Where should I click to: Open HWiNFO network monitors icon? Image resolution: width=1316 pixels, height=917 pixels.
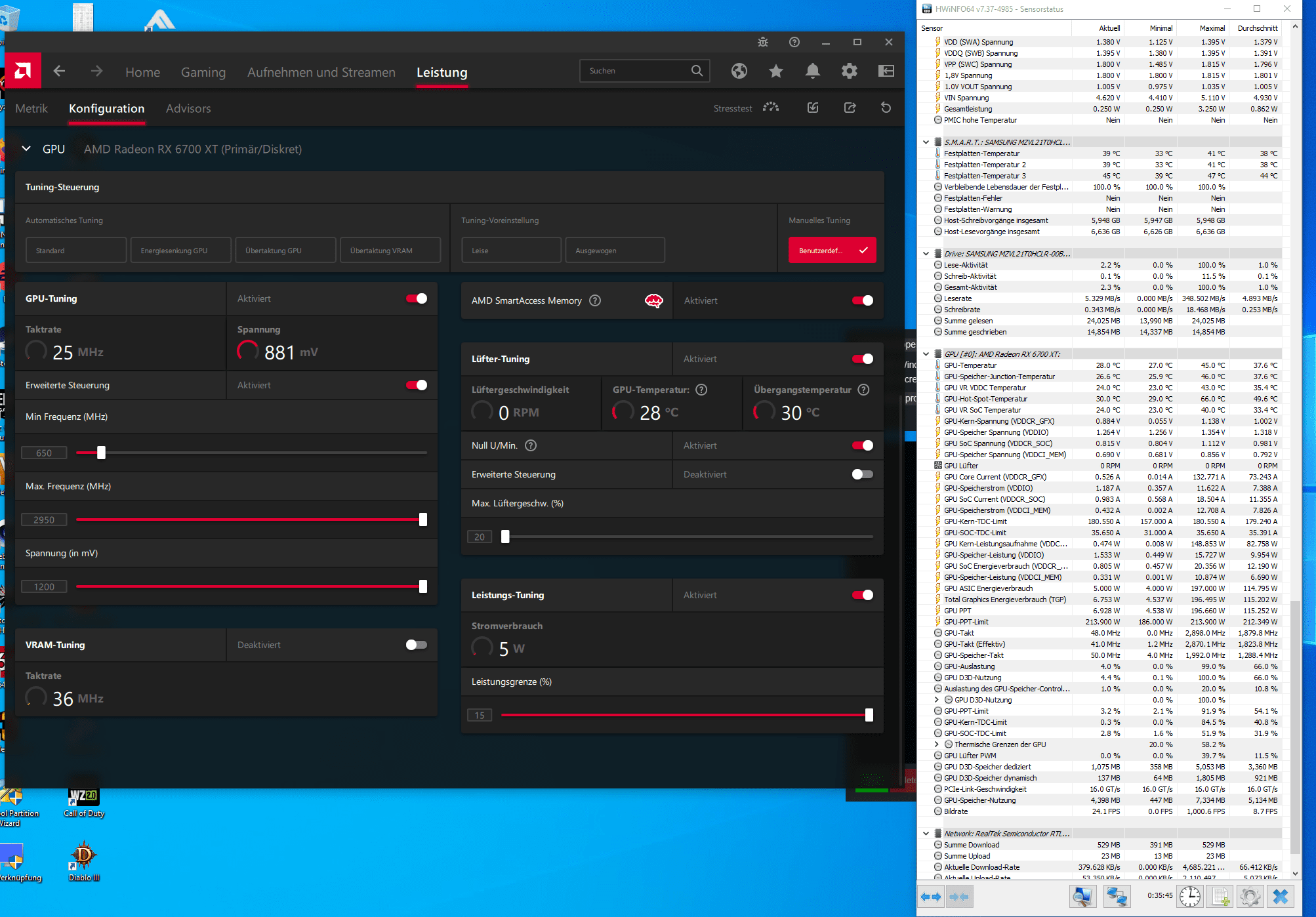pos(1117,896)
